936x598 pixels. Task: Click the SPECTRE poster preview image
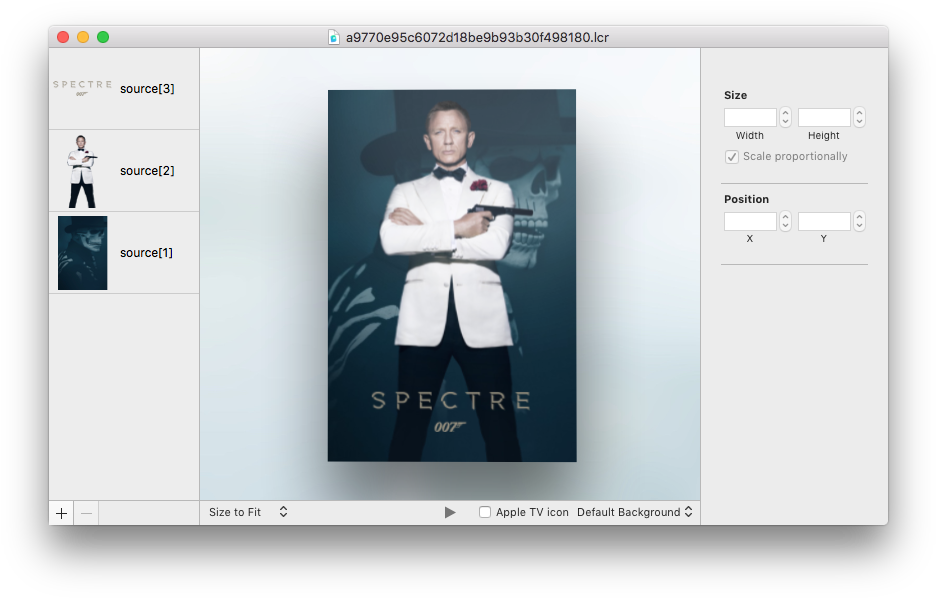[451, 275]
